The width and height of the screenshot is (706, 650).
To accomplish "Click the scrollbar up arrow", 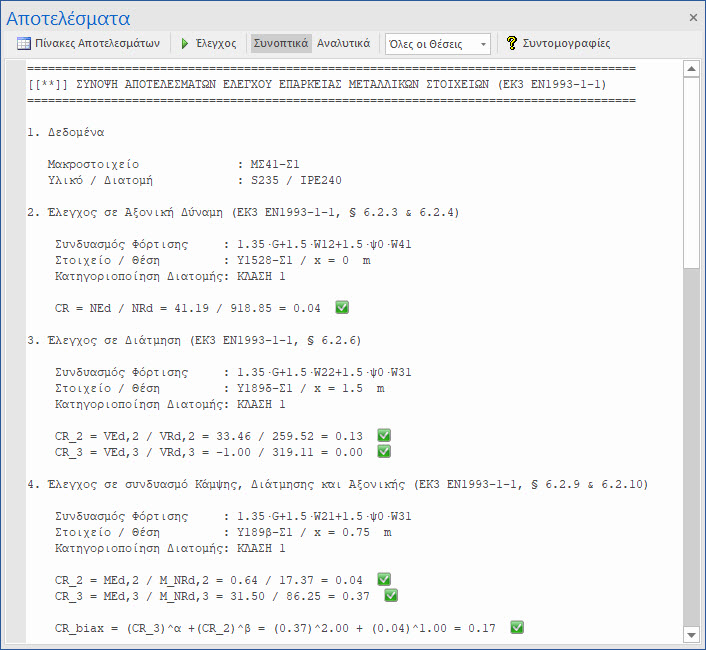I will 690,69.
